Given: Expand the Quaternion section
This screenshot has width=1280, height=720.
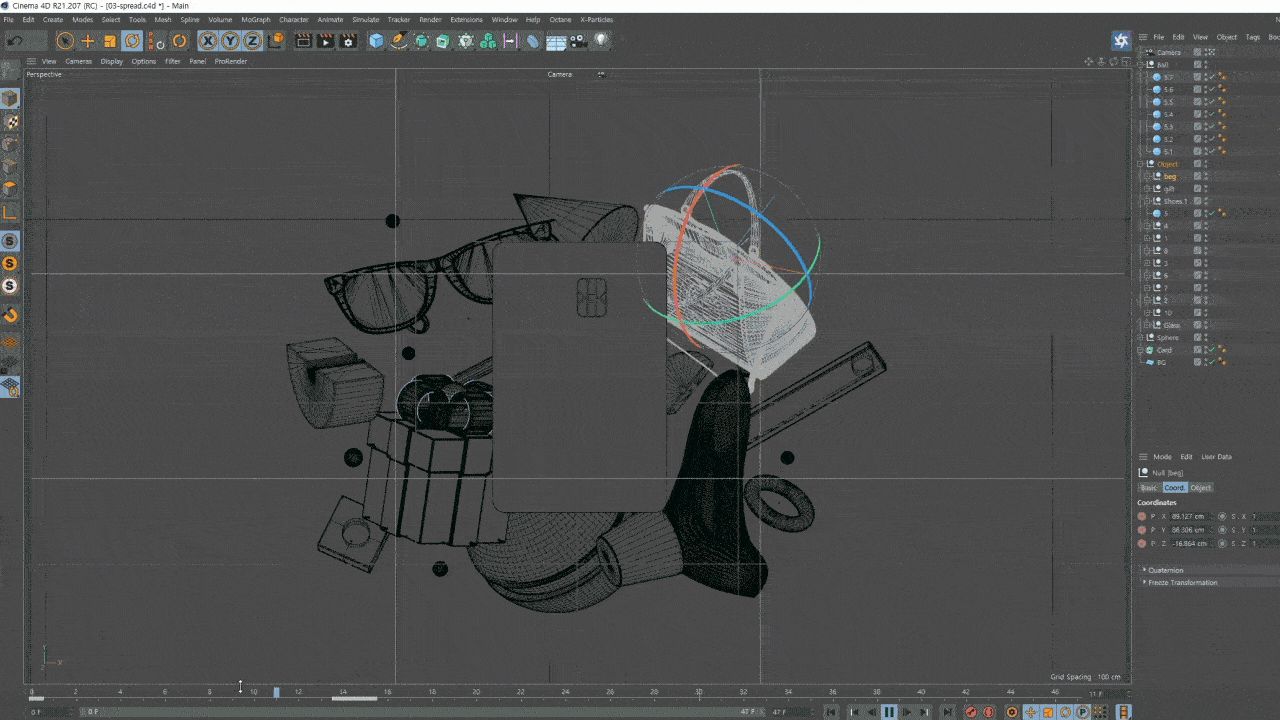Looking at the screenshot, I should coord(1165,570).
